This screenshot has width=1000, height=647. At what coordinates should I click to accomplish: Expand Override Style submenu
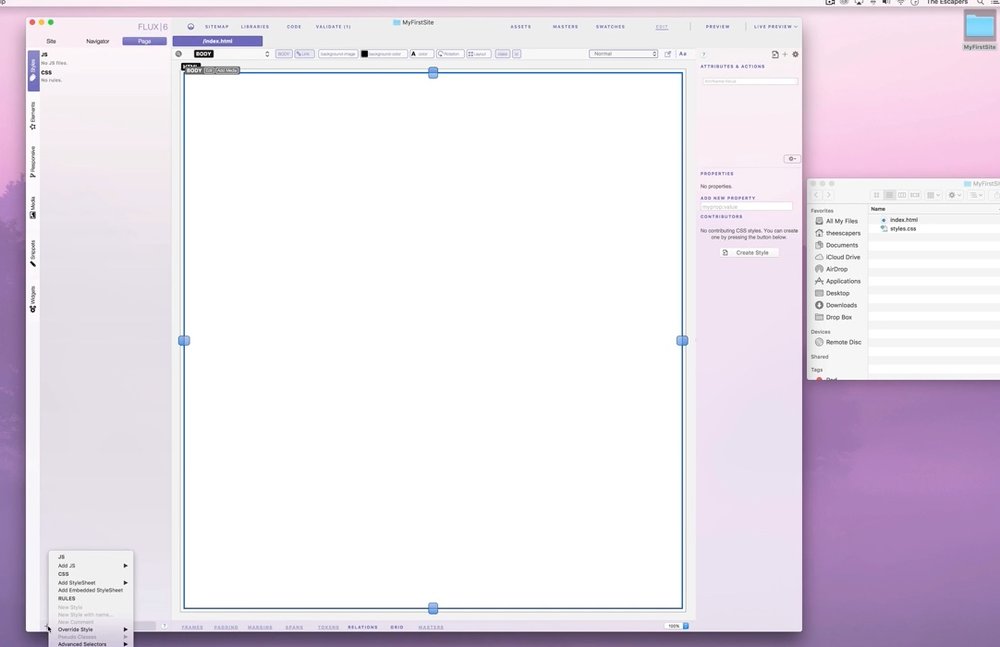pos(92,630)
